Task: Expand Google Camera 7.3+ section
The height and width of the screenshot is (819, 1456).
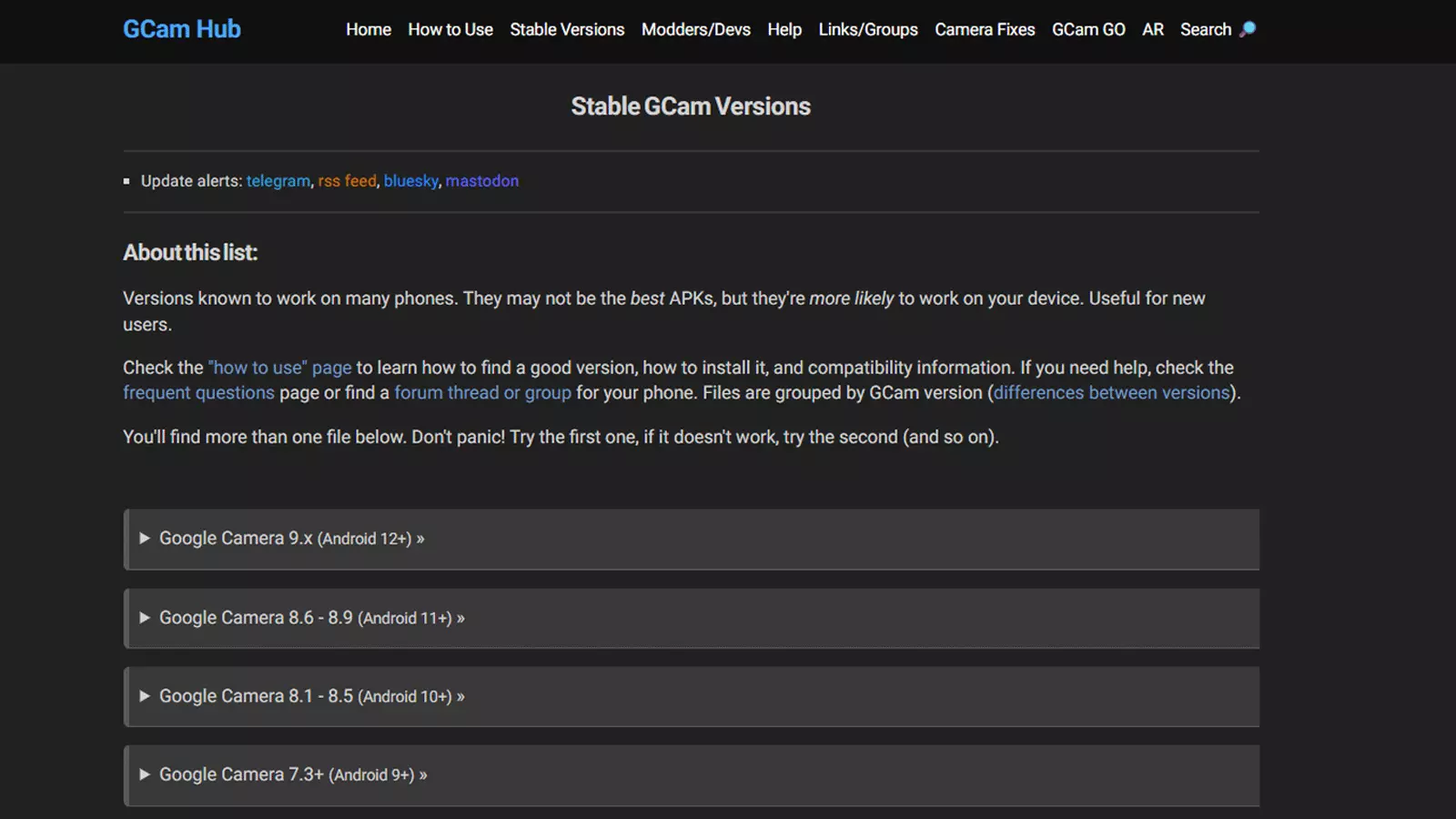Action: point(692,775)
